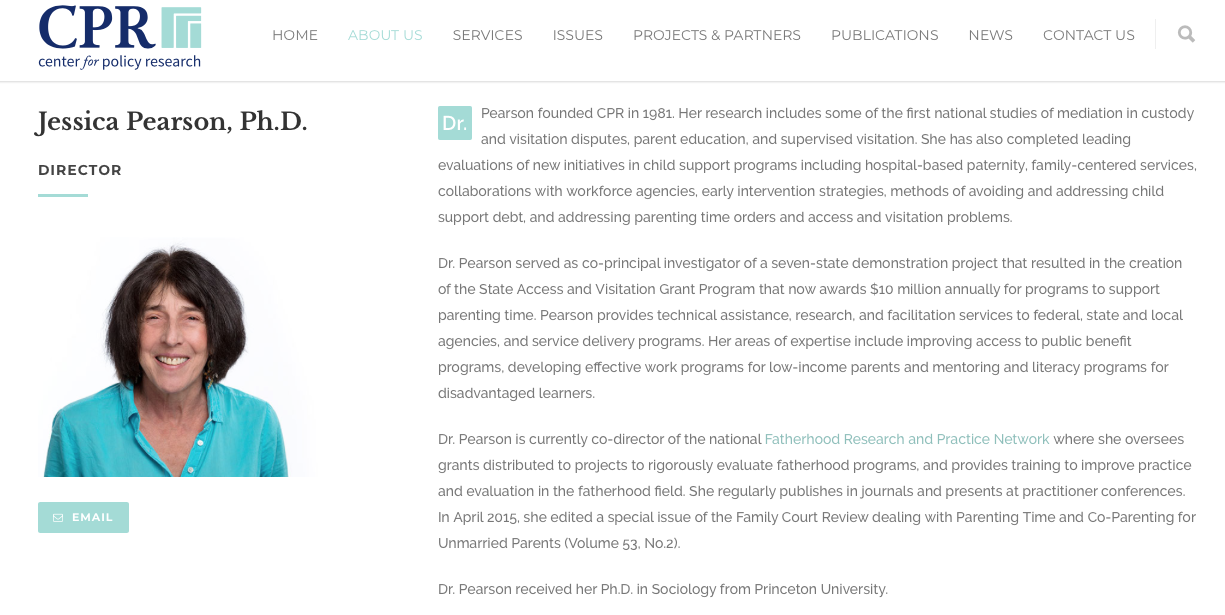The image size is (1225, 615).
Task: Click the DIRECTOR subtitle text
Action: (80, 170)
